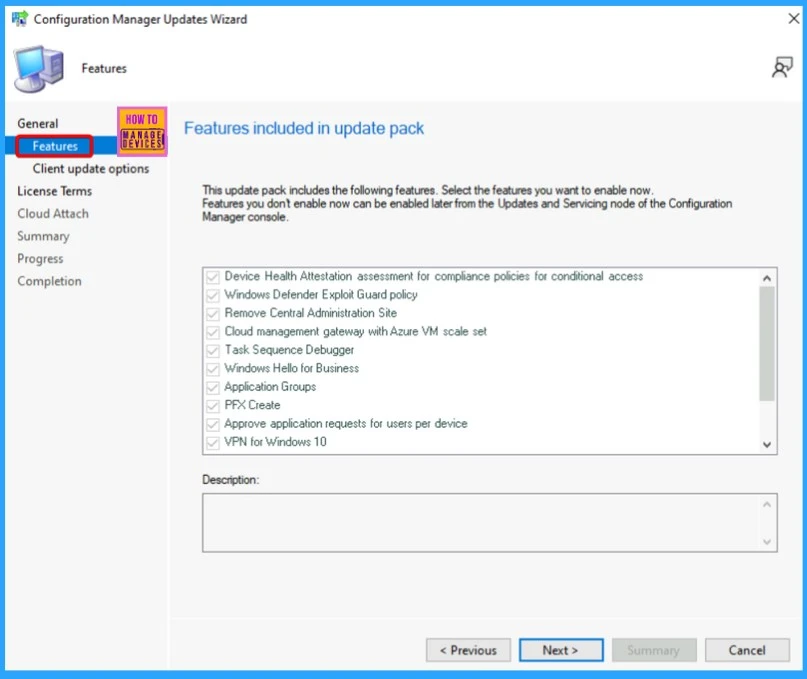Screen dimensions: 807x679
Task: Select General in the wizard navigation
Action: [x=38, y=124]
